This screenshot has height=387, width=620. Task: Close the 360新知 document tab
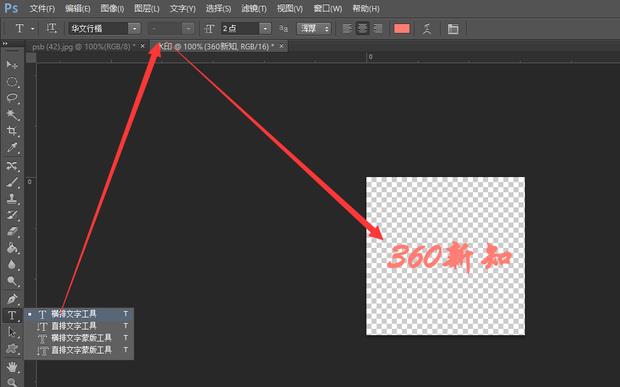[282, 46]
